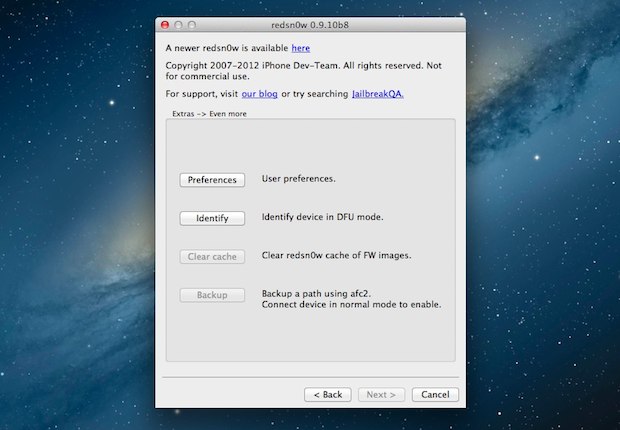
Task: Click the disabled Backup button
Action: pos(212,295)
